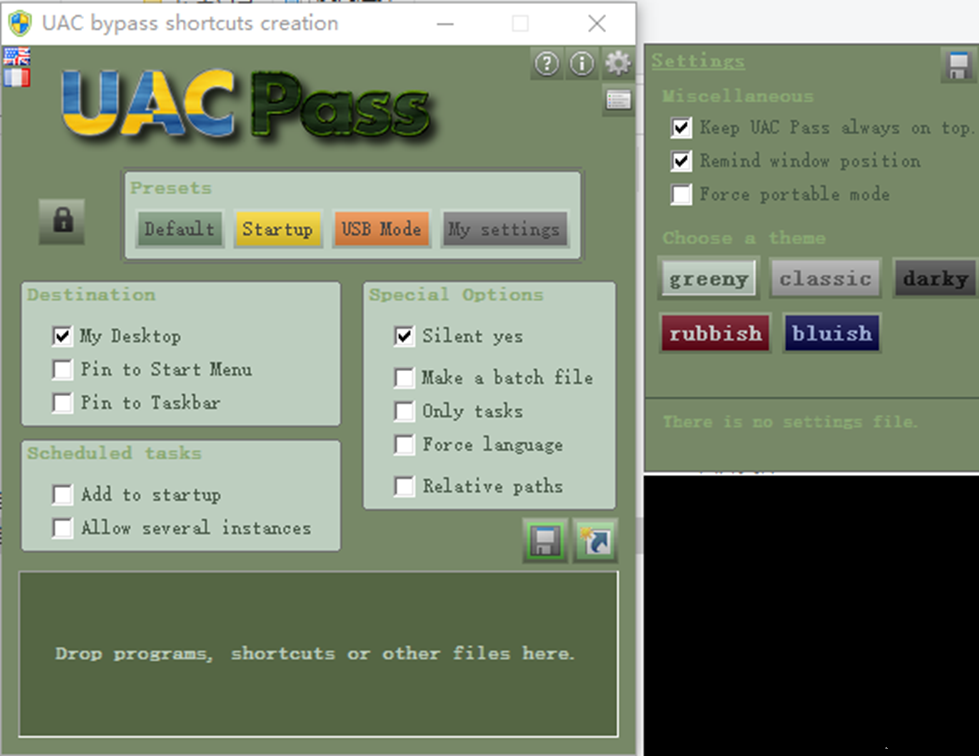Apply the Startup preset

pos(278,229)
